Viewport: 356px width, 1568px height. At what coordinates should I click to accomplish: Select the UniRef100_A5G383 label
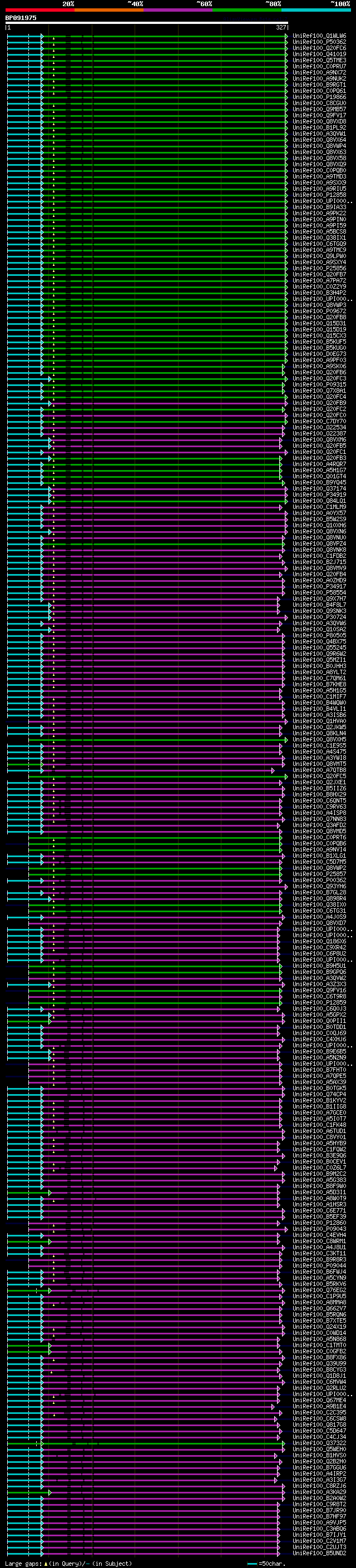[319, 1180]
